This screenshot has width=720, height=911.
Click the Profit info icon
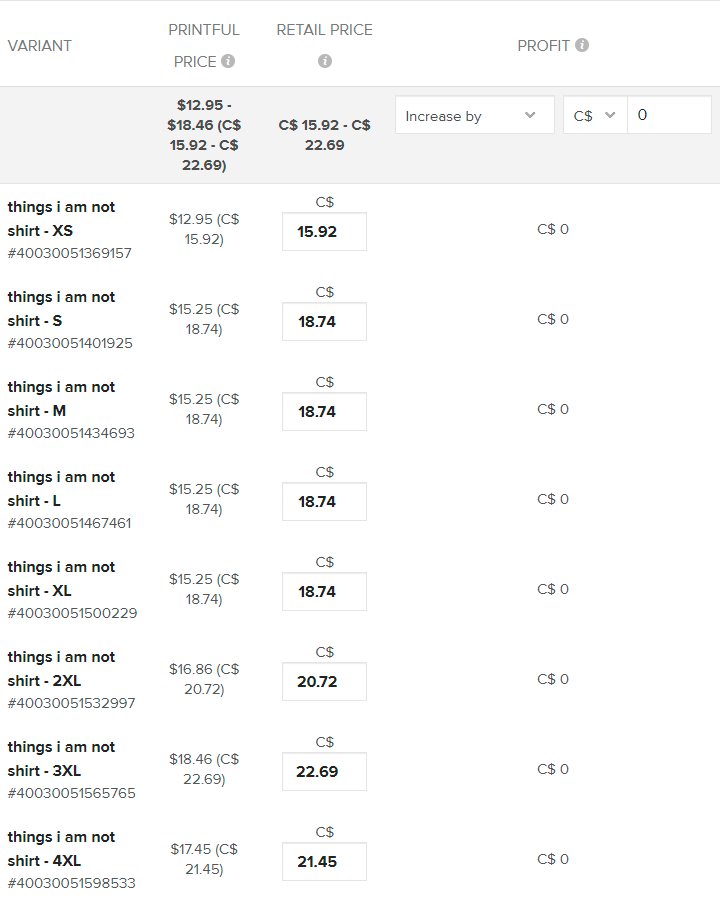[582, 45]
